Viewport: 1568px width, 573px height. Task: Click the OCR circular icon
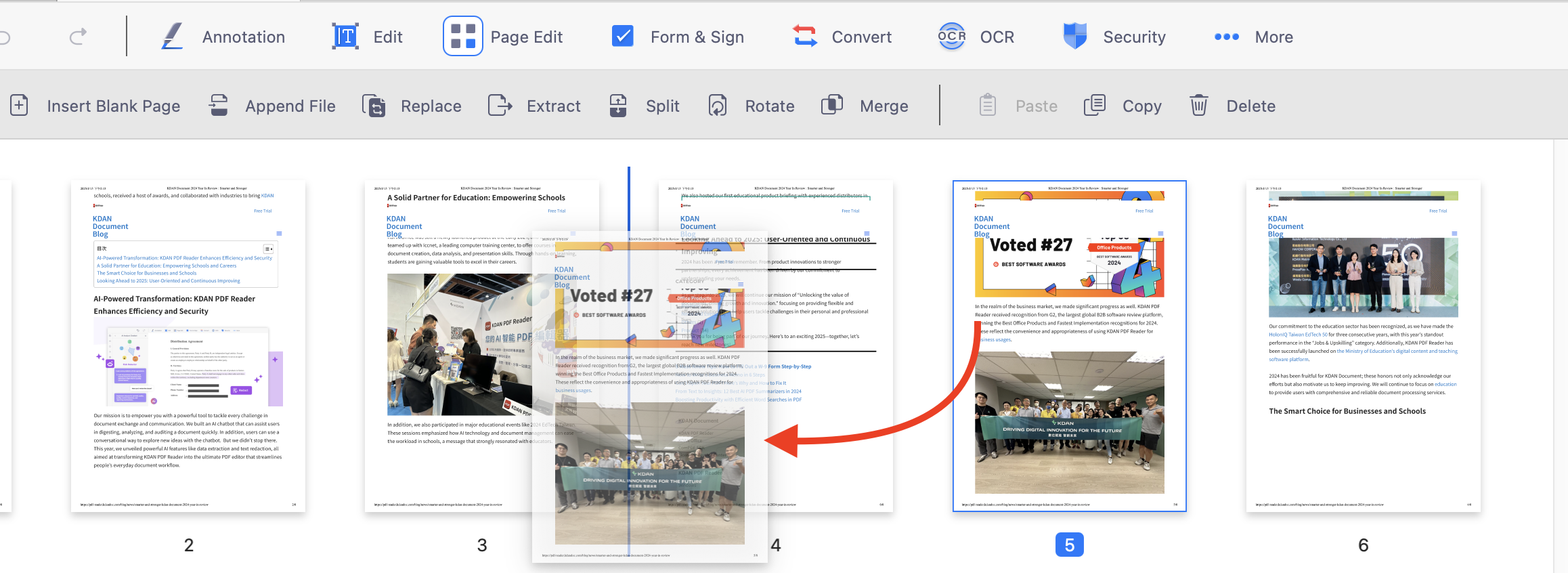[x=952, y=37]
